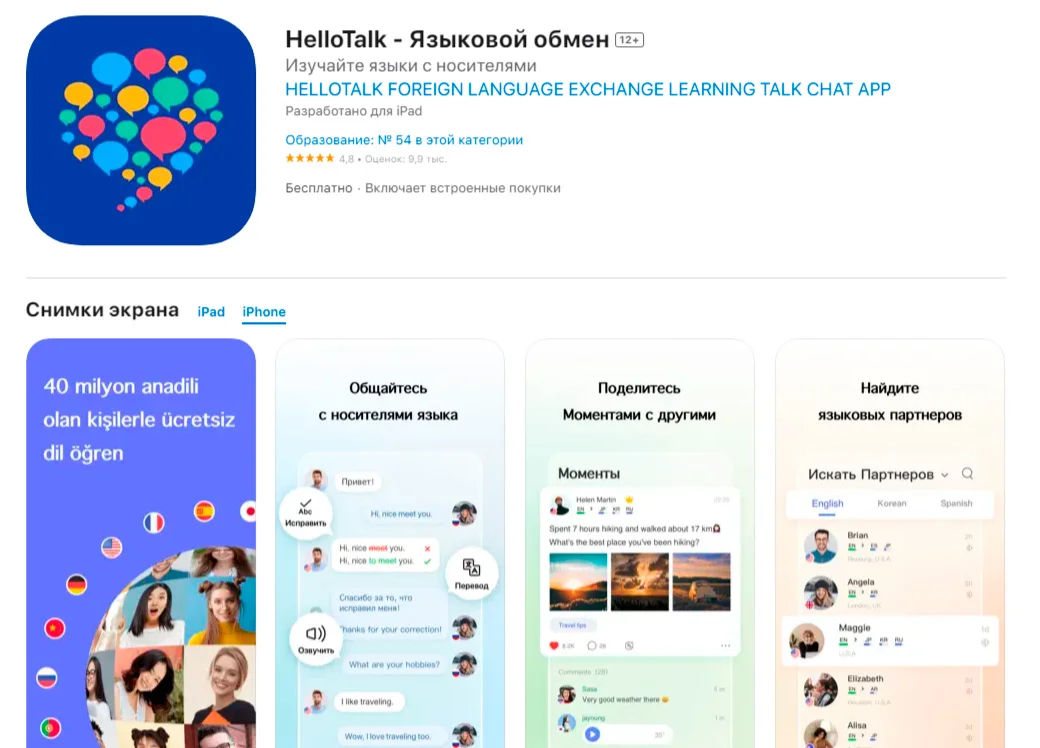Screen dimensions: 1040x748
Task: Switch to iPad screenshots tab
Action: [x=211, y=312]
